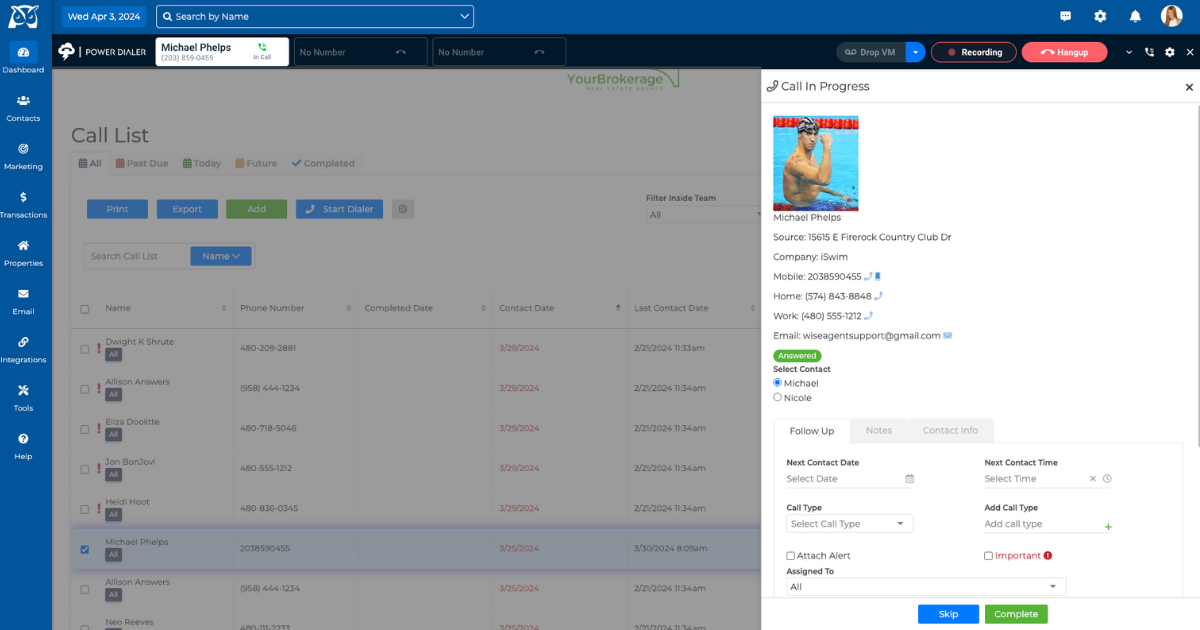
Task: Clear the Next Contact Time field
Action: 1093,479
